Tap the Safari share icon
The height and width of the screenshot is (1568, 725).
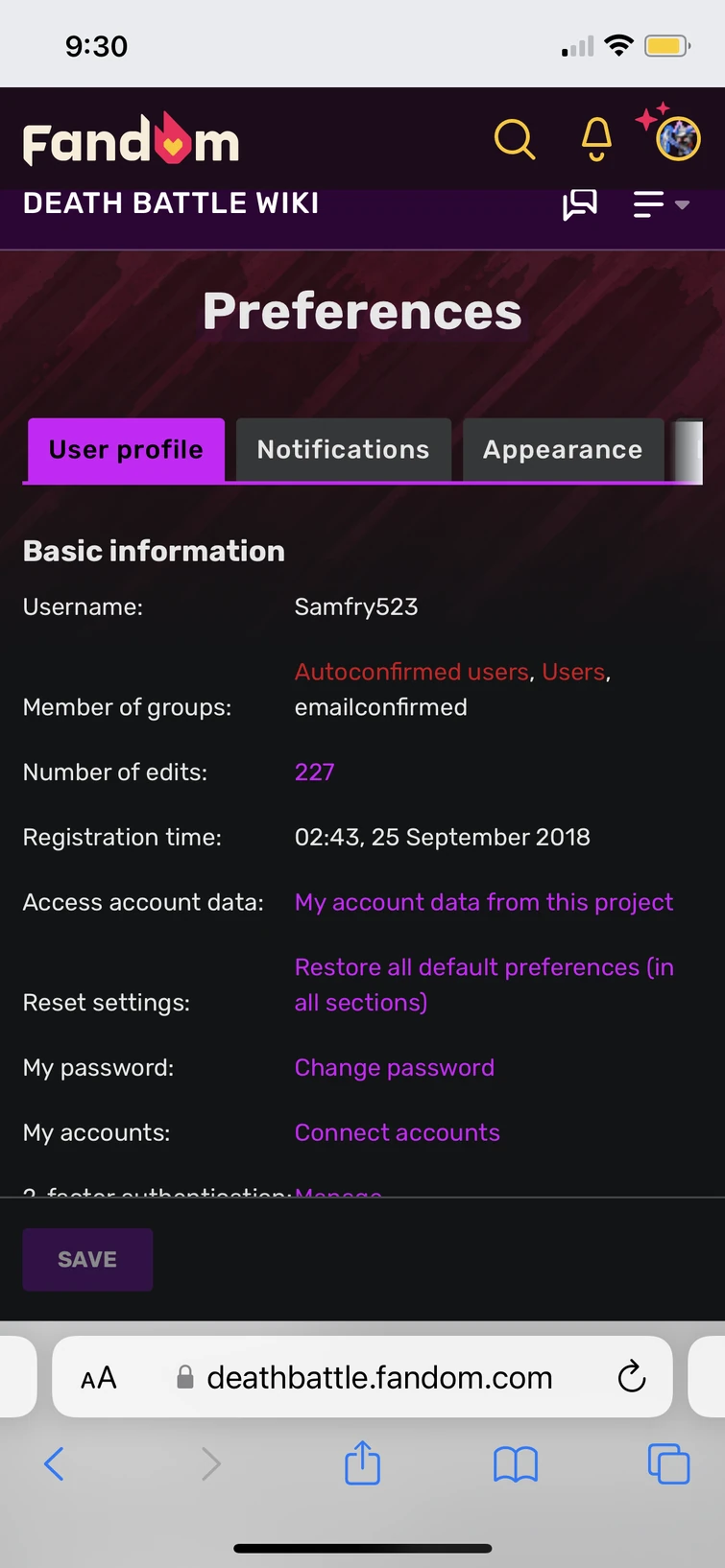[x=362, y=1463]
